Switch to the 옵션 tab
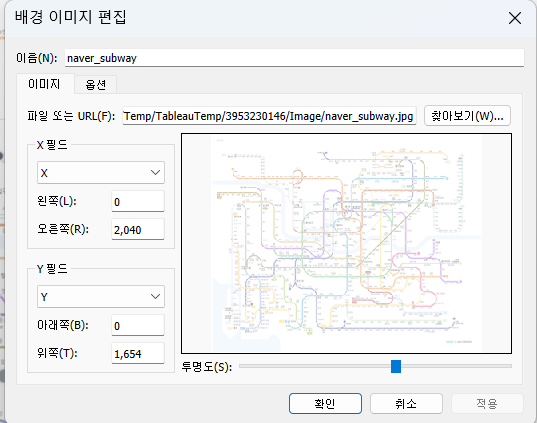The height and width of the screenshot is (423, 537). pyautogui.click(x=96, y=85)
